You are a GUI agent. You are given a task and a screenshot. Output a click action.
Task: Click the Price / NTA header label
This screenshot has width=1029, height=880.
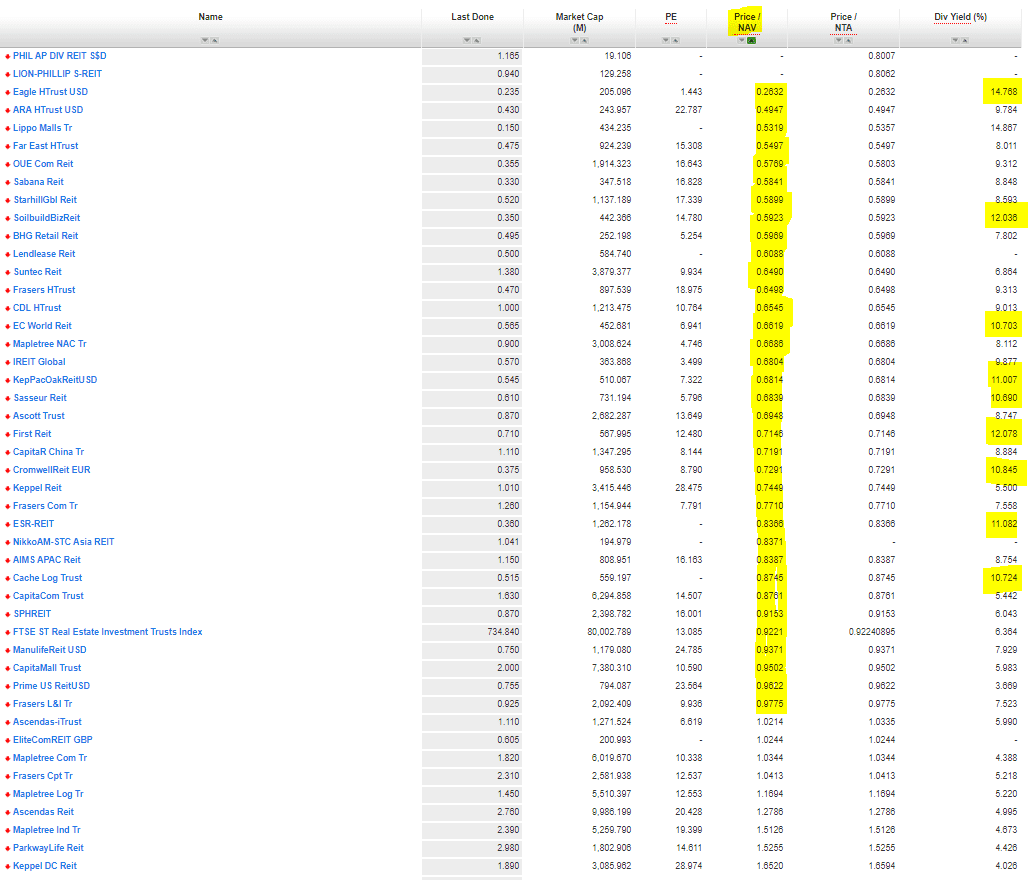coord(843,22)
